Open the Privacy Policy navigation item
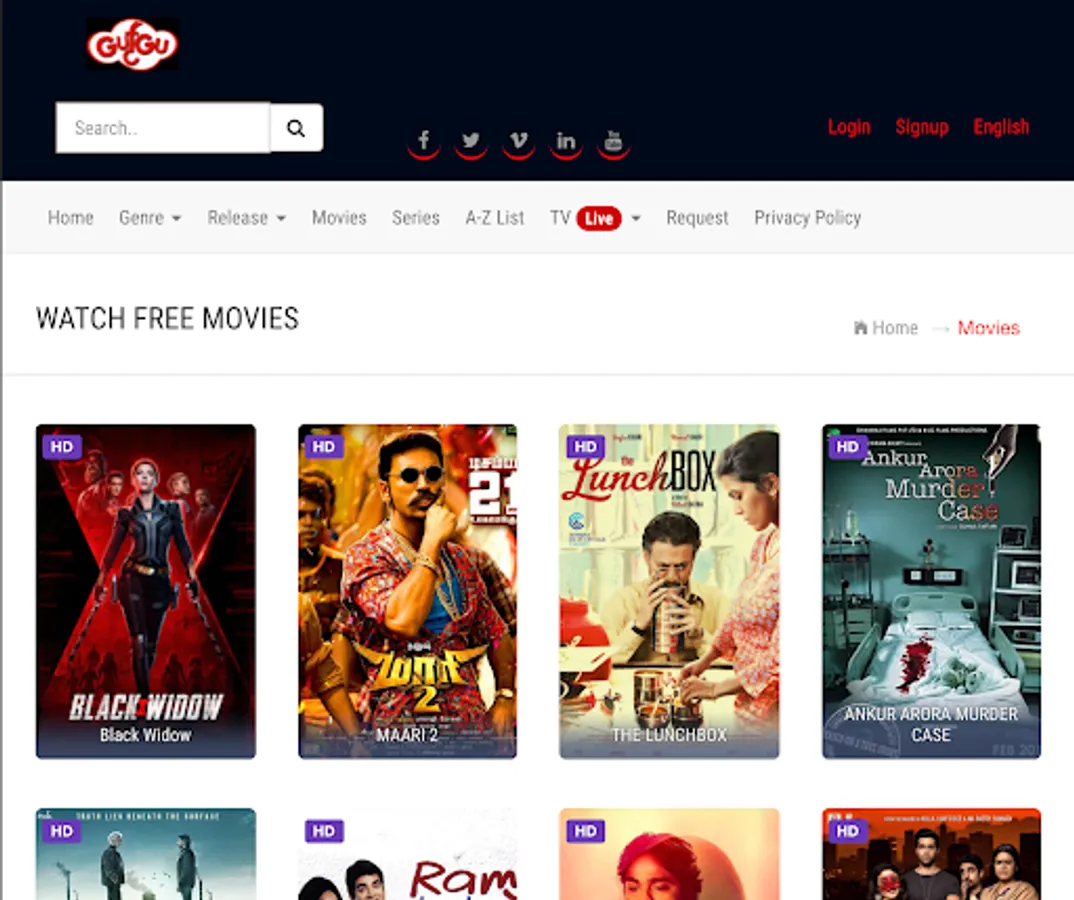The image size is (1074, 900). pyautogui.click(x=808, y=218)
